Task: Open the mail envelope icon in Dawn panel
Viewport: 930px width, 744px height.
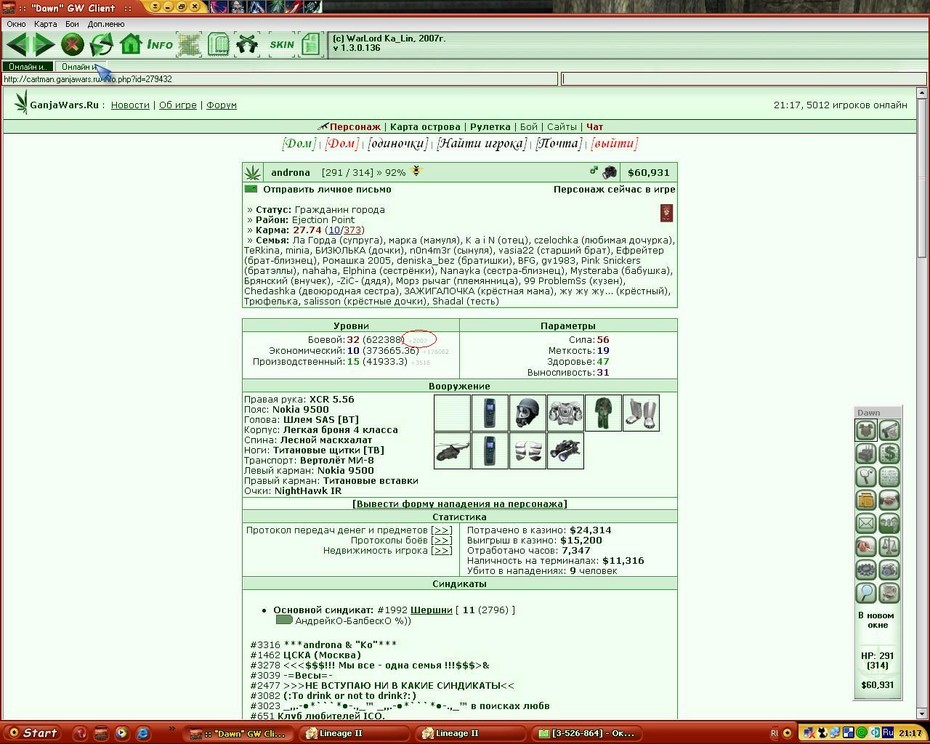Action: point(866,523)
